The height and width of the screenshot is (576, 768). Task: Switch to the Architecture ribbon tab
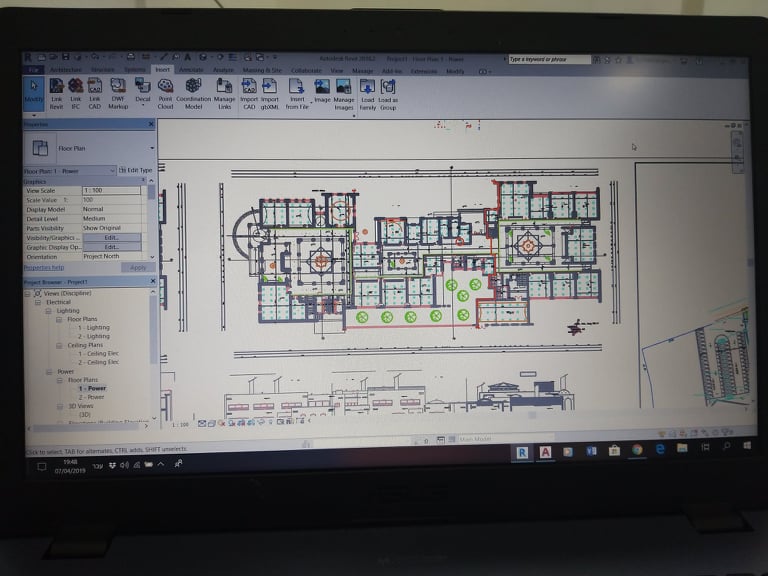coord(66,70)
